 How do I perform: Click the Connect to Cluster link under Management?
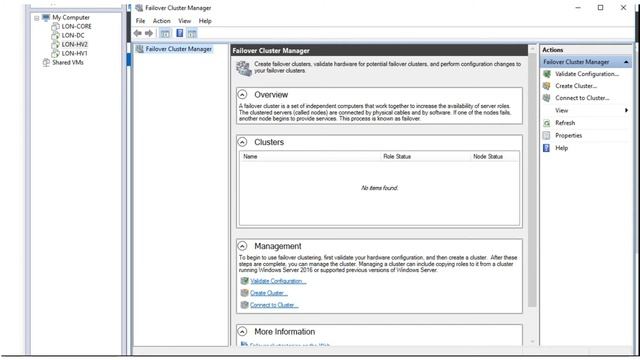click(x=274, y=305)
